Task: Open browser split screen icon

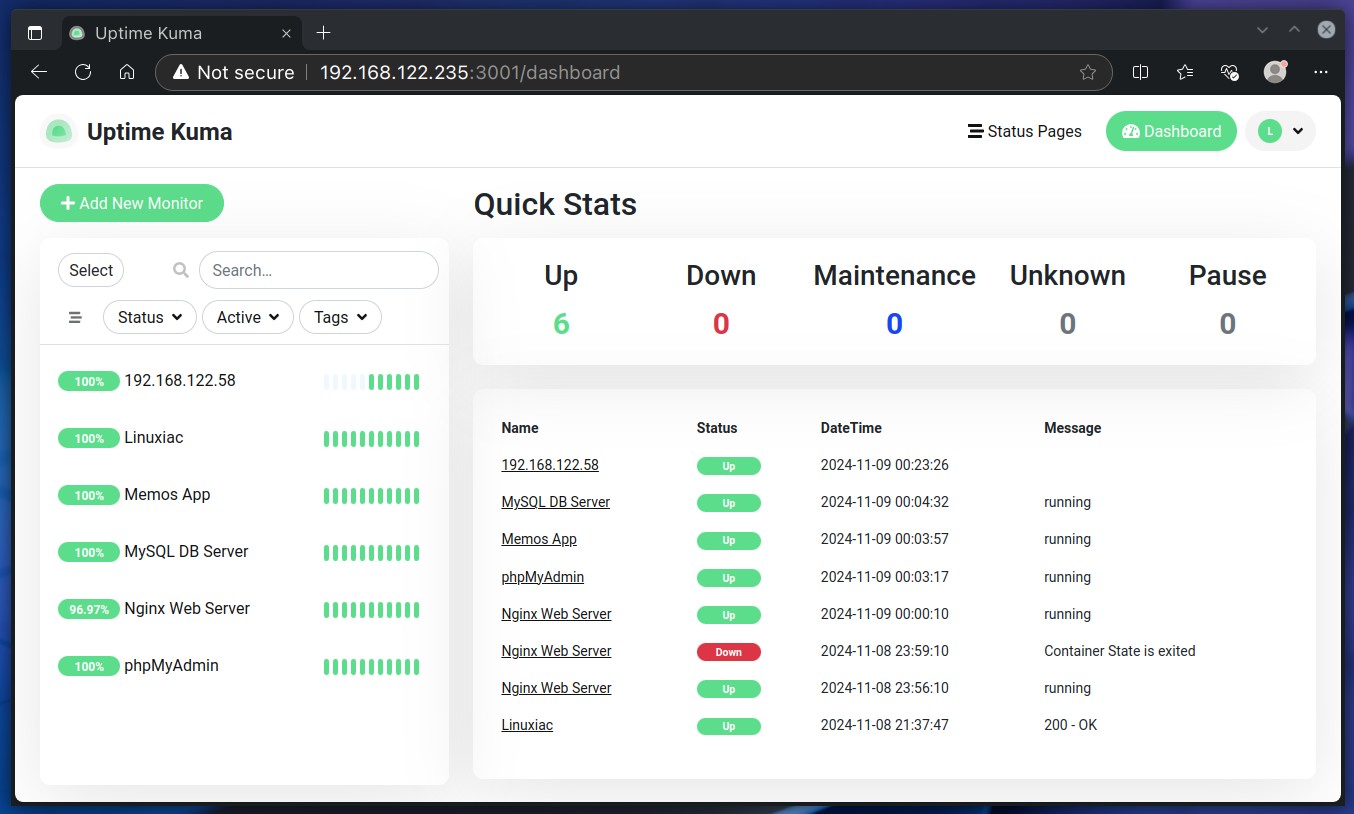Action: pos(1140,72)
